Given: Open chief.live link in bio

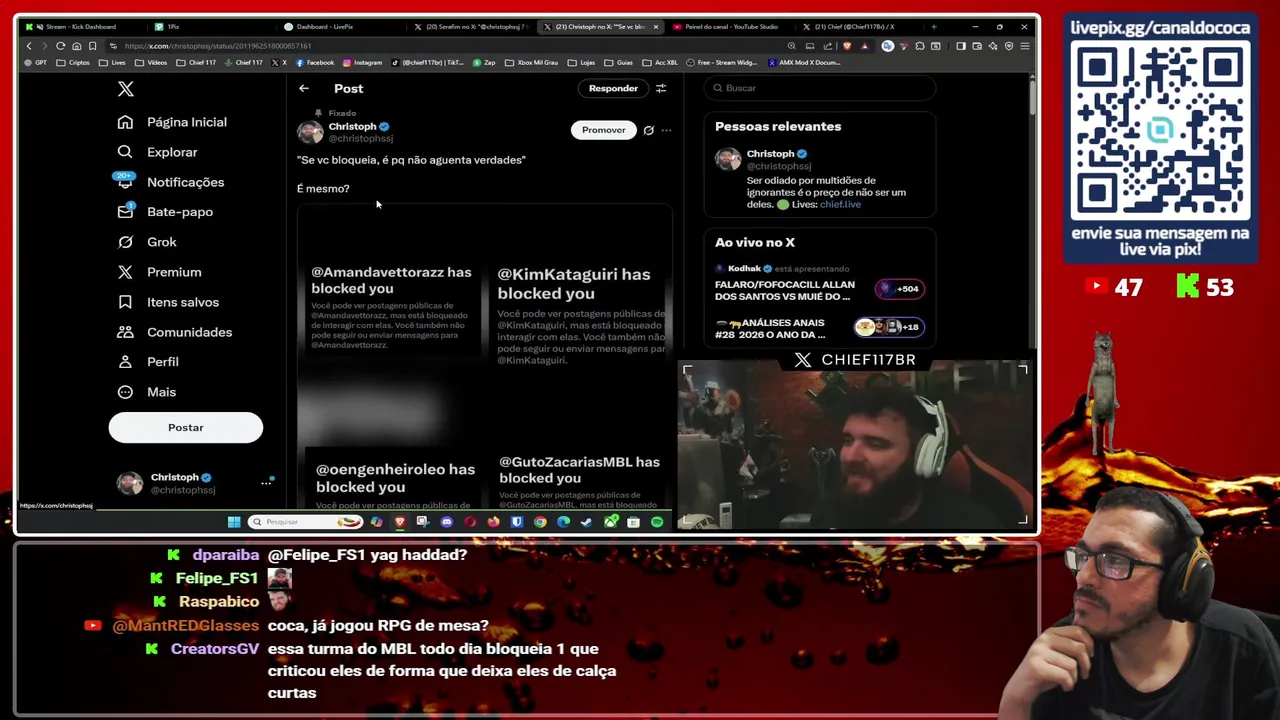Looking at the screenshot, I should tap(840, 204).
